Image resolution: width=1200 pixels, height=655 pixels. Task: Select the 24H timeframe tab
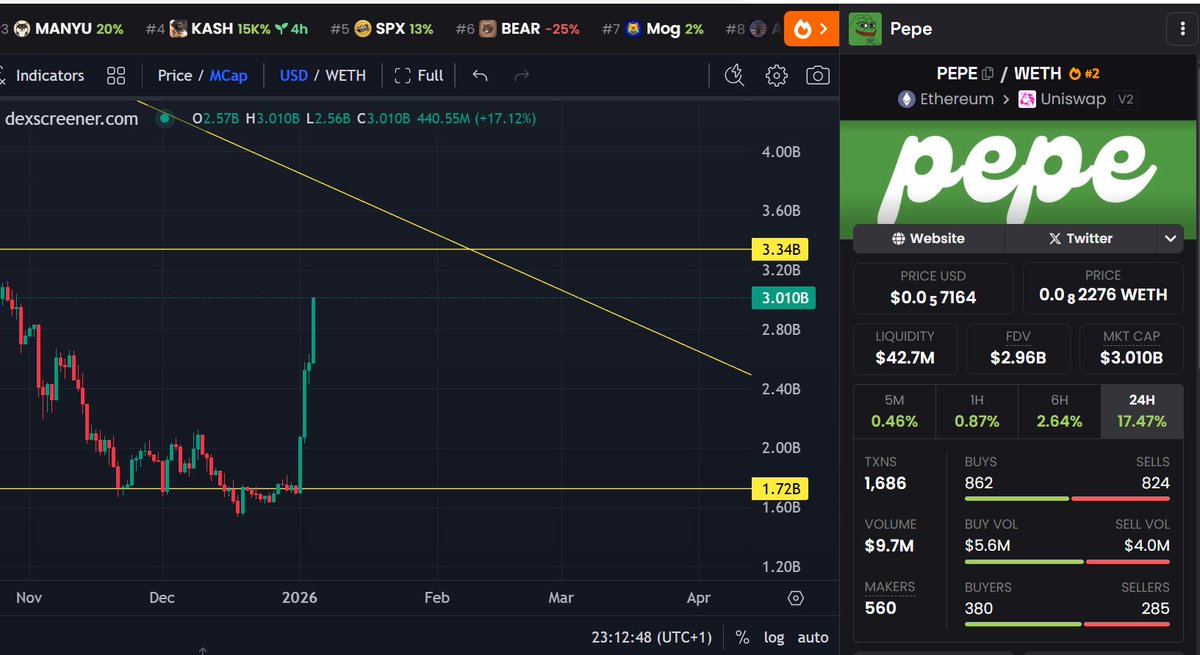(x=1142, y=411)
